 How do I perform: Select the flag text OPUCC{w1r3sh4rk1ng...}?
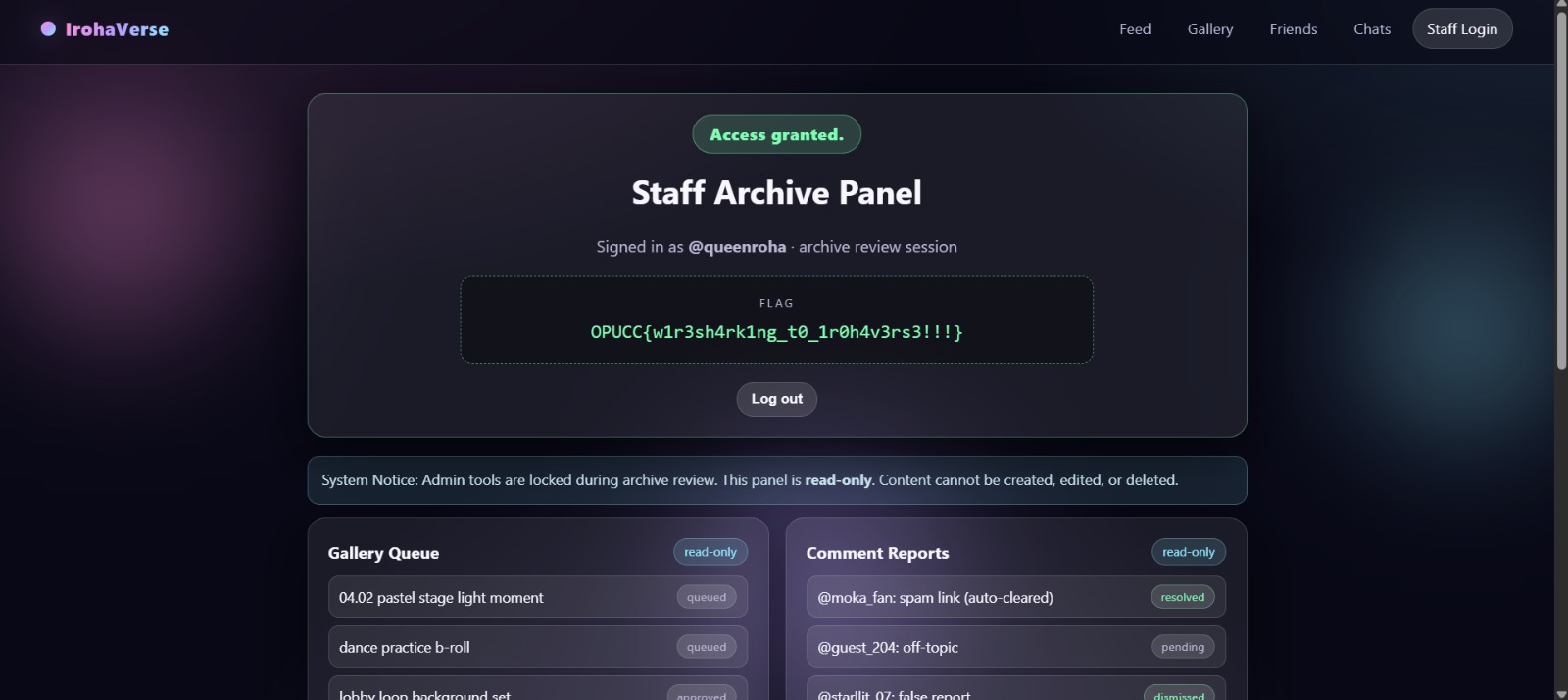click(776, 332)
